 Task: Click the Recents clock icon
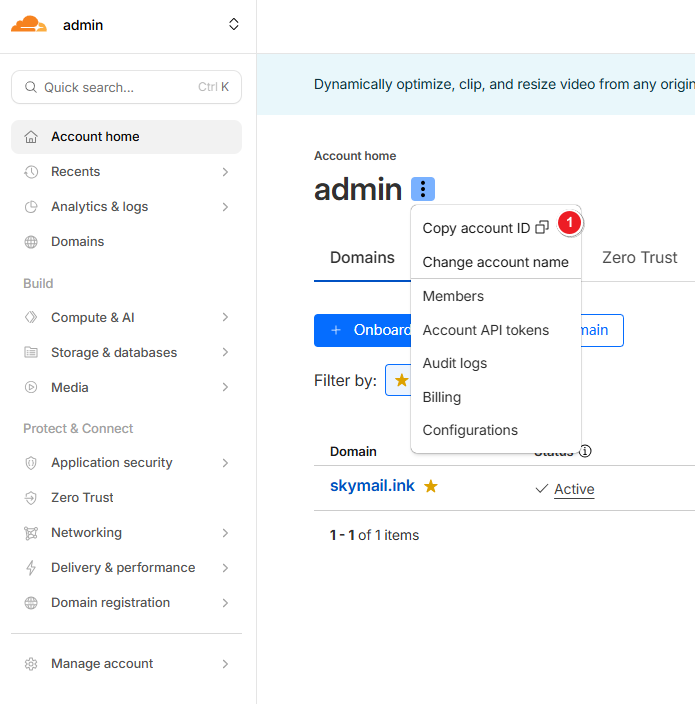tap(31, 172)
